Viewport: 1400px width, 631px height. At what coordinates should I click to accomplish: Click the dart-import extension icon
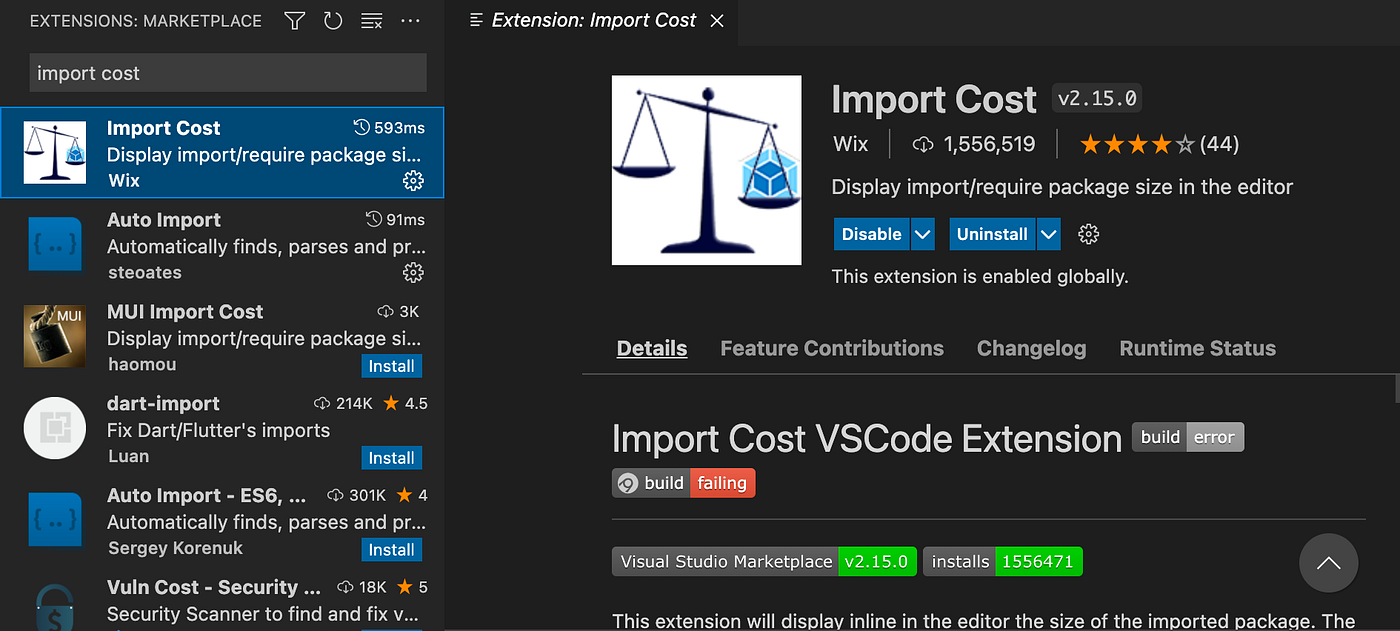[x=55, y=428]
